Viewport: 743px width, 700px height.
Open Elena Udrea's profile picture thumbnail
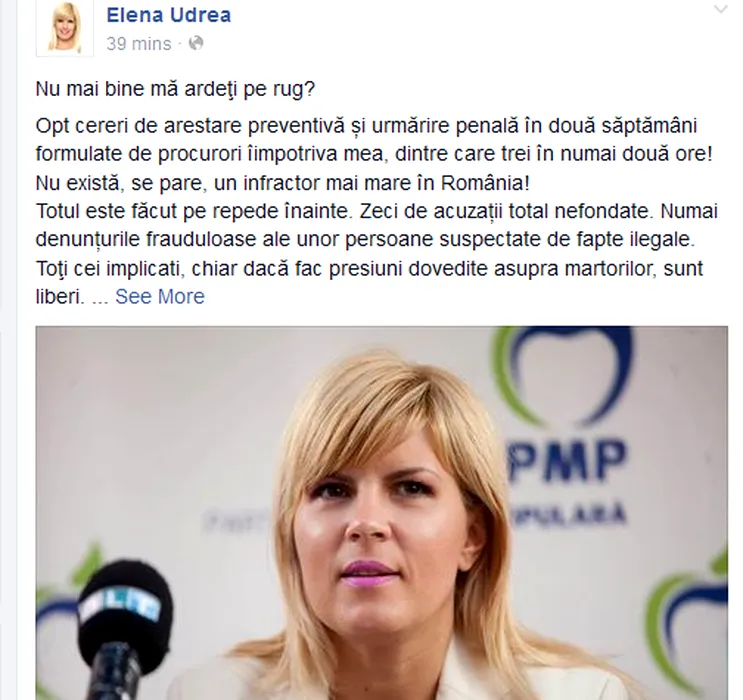[x=65, y=29]
